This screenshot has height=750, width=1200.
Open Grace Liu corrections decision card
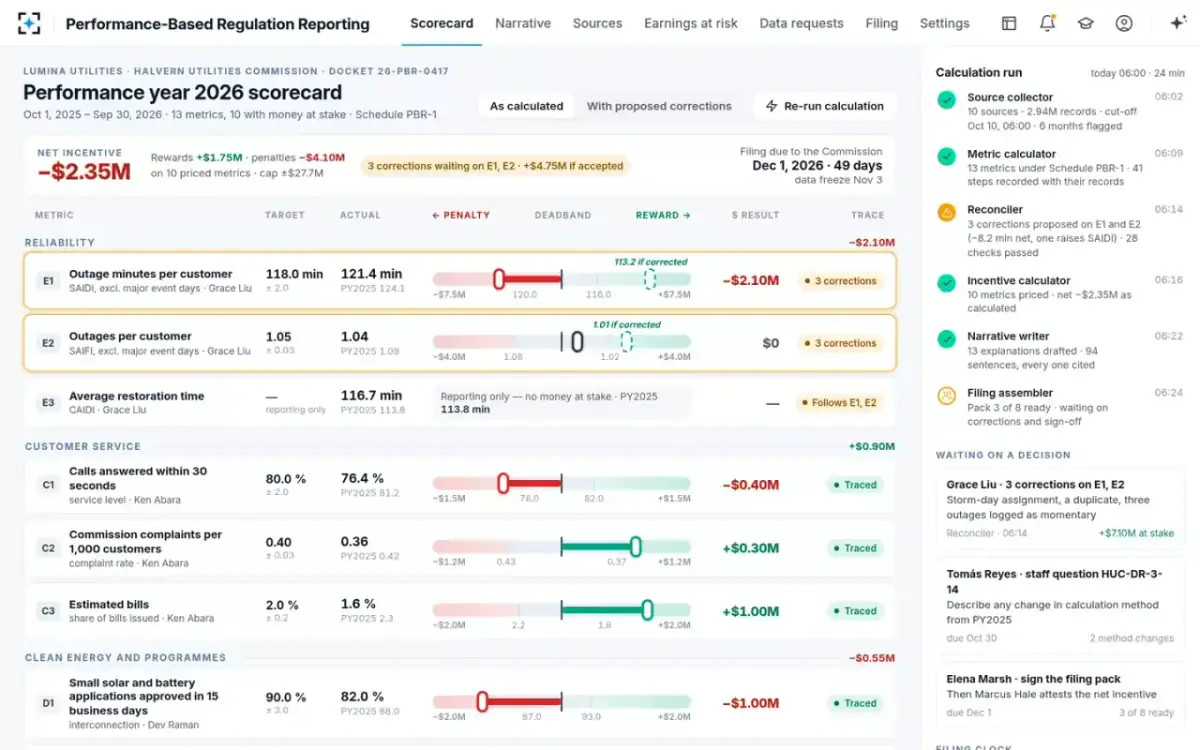(x=1060, y=508)
